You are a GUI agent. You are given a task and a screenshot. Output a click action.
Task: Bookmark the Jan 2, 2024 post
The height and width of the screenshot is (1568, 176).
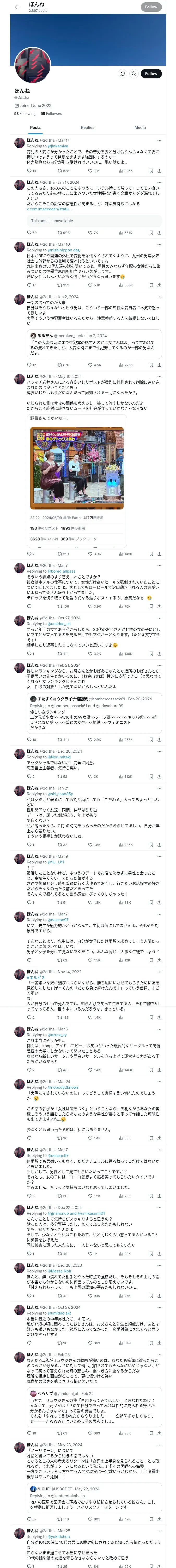pos(151,365)
